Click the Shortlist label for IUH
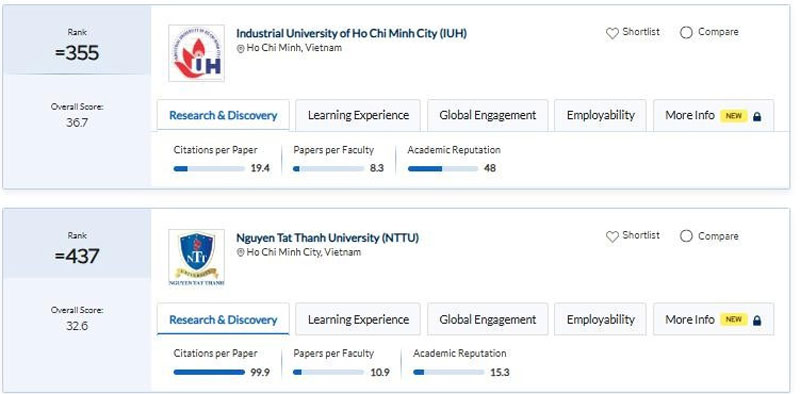The image size is (800, 394). point(641,32)
